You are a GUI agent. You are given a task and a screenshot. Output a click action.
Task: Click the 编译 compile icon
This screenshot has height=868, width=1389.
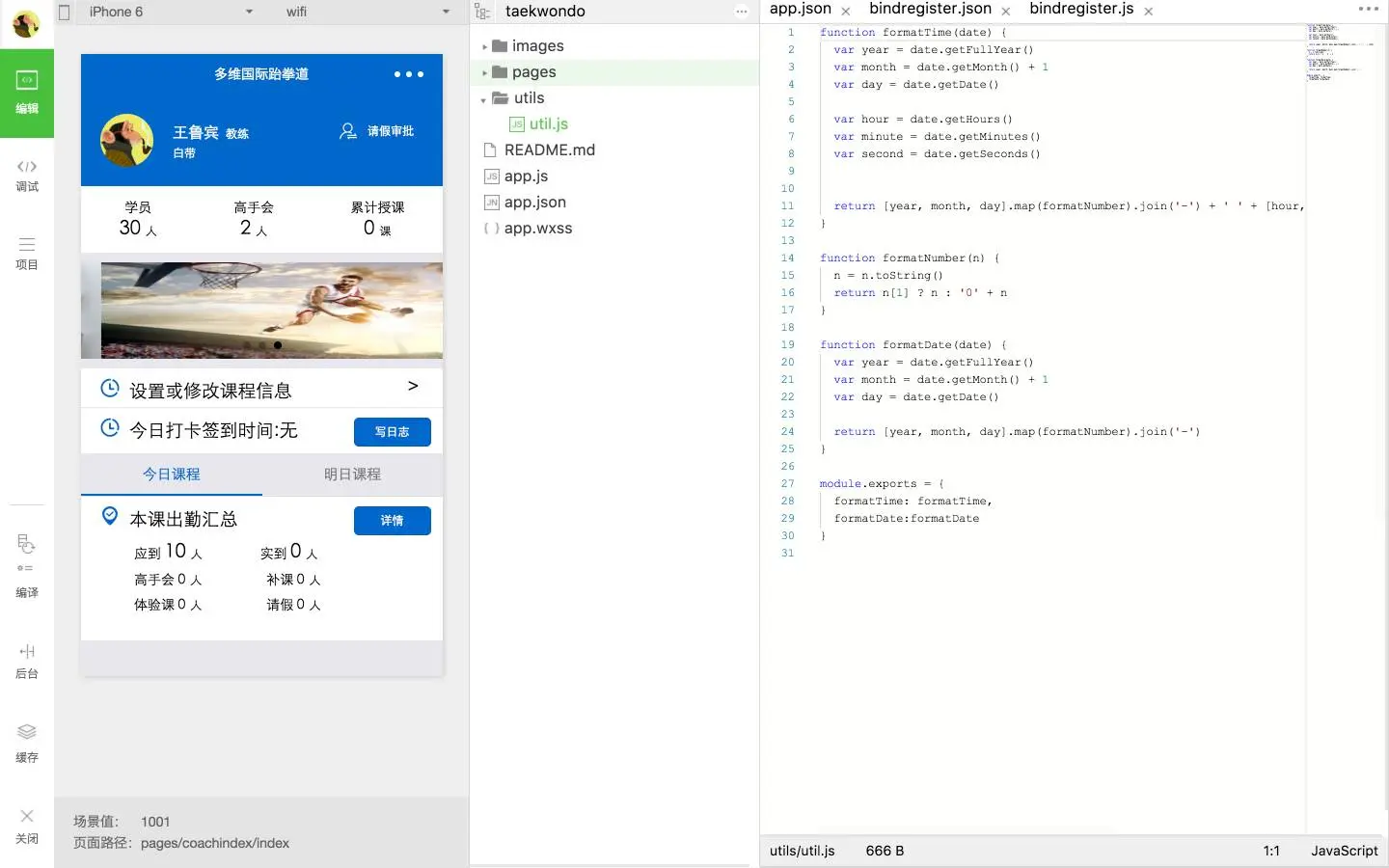click(x=27, y=566)
